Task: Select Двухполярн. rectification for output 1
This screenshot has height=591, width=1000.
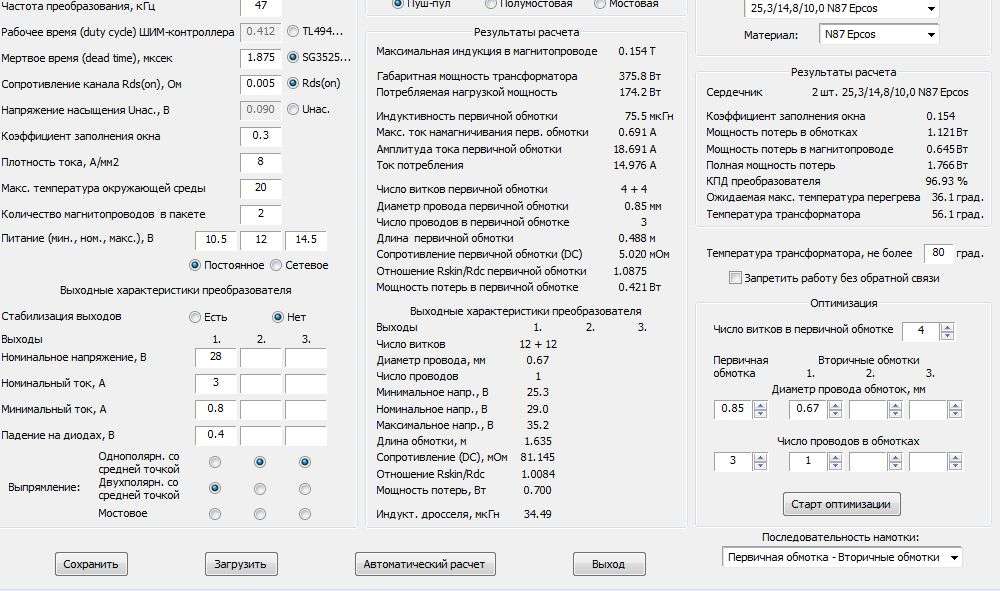Action: [x=215, y=488]
